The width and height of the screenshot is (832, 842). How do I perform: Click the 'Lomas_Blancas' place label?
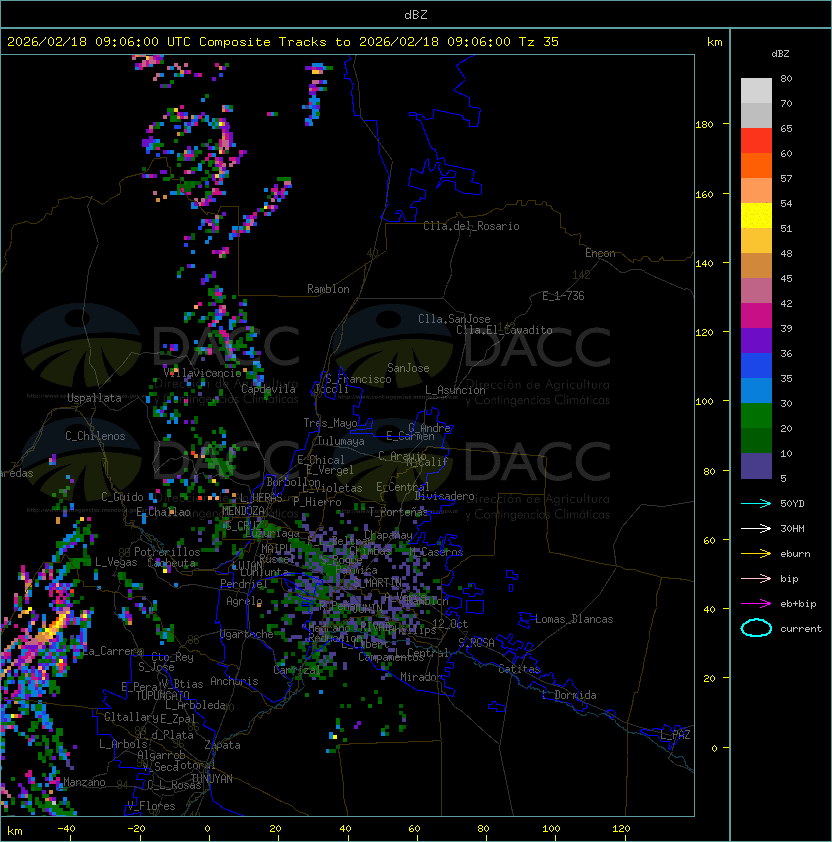[574, 619]
